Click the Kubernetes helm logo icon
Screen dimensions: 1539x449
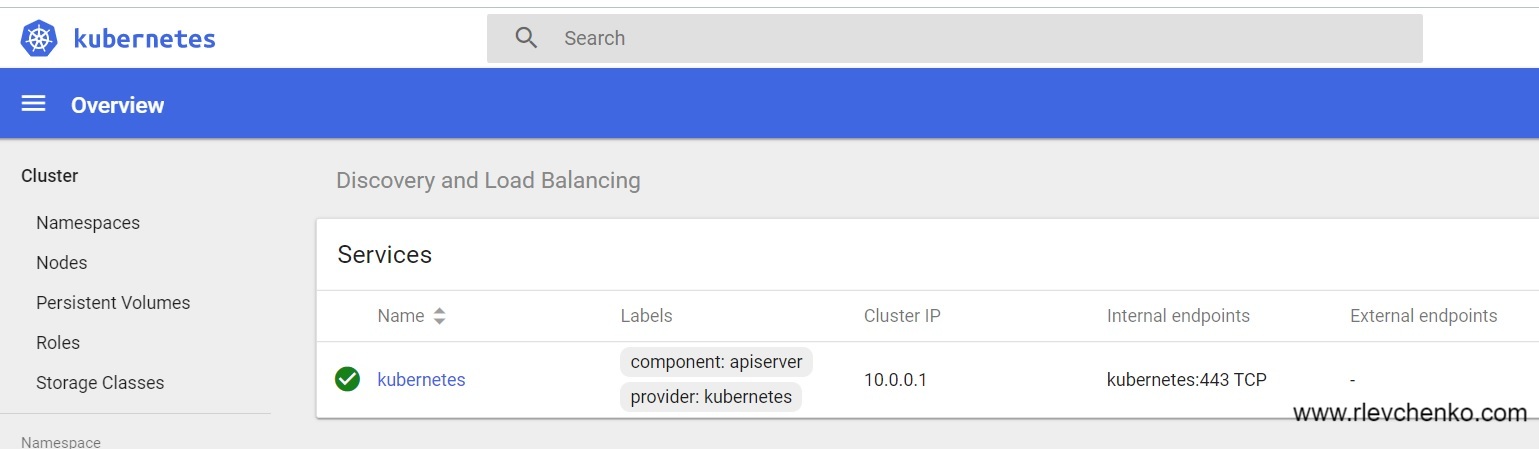point(39,39)
